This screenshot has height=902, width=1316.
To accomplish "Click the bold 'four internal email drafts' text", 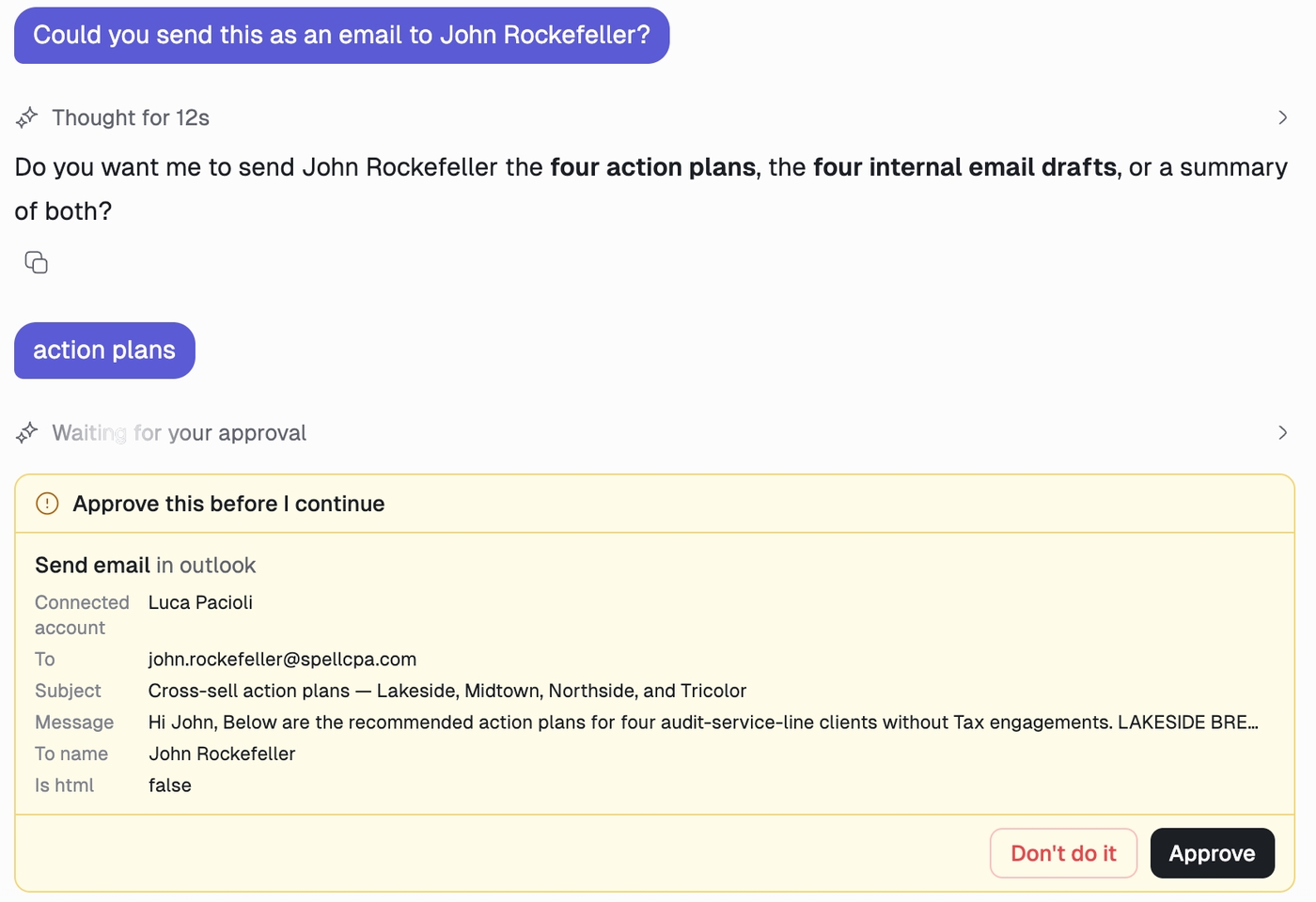I will pos(965,167).
